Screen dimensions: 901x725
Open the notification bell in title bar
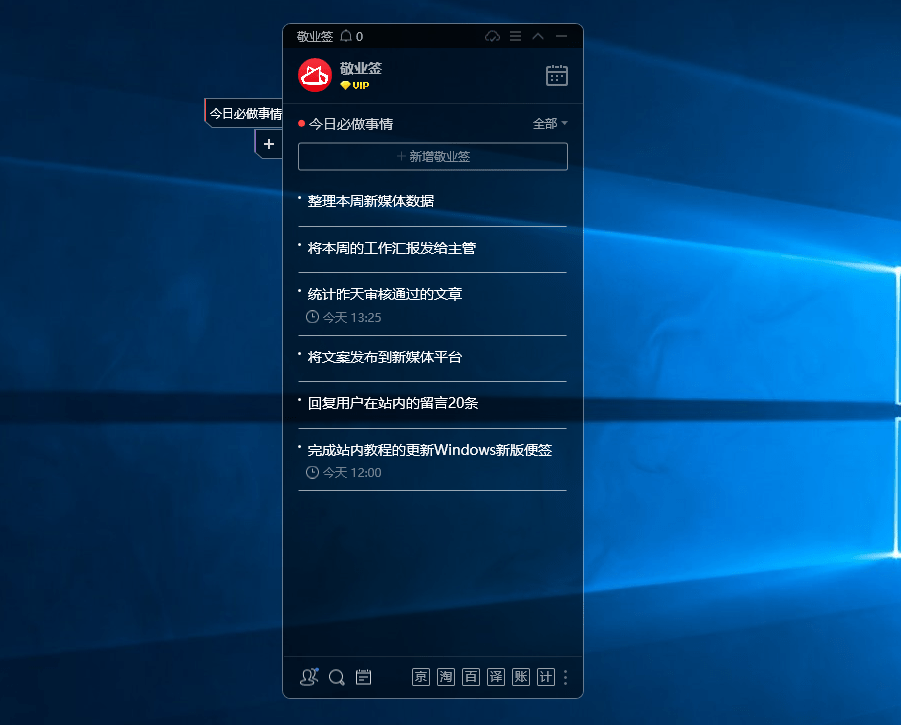click(346, 36)
